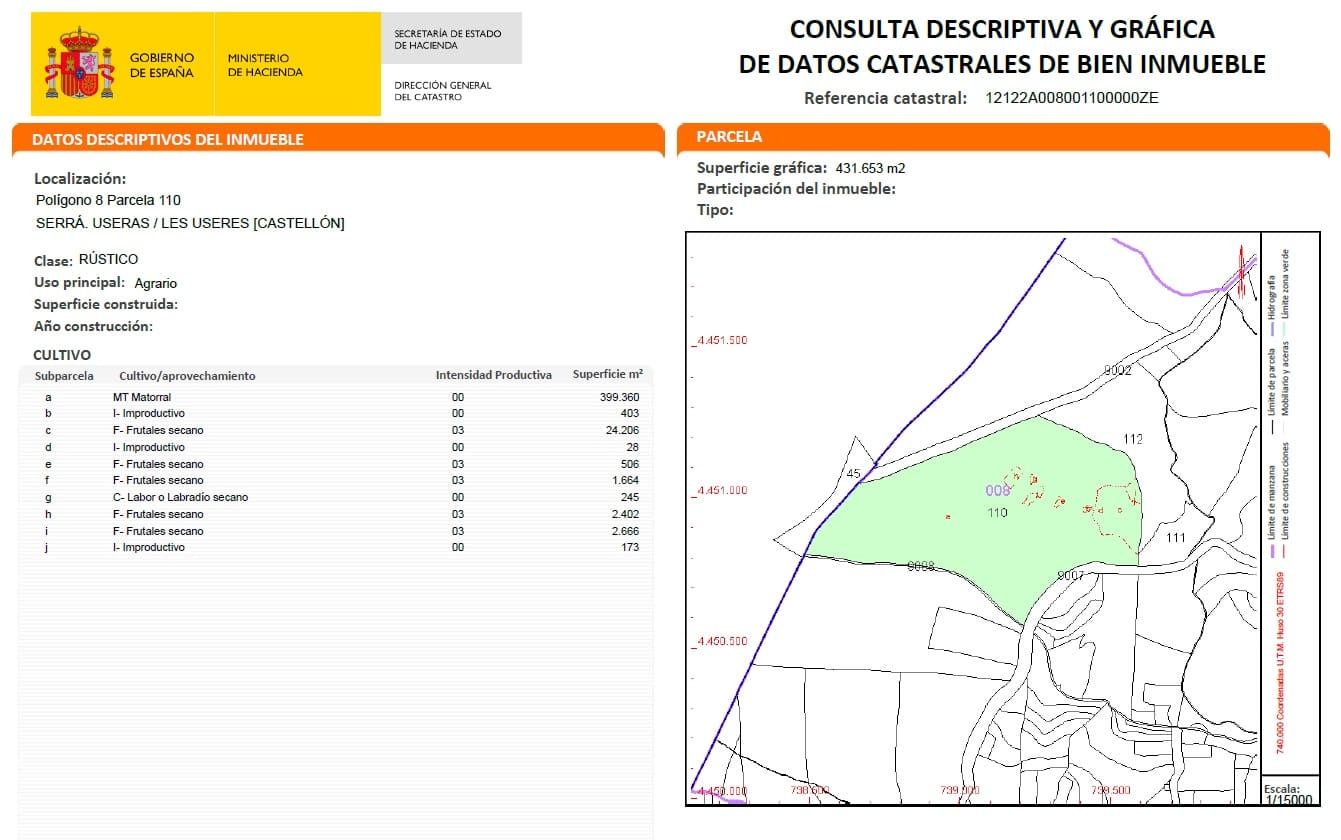Image resolution: width=1341 pixels, height=840 pixels.
Task: Click the "Cultivo/aprovechamiento" column header
Action: [x=187, y=376]
